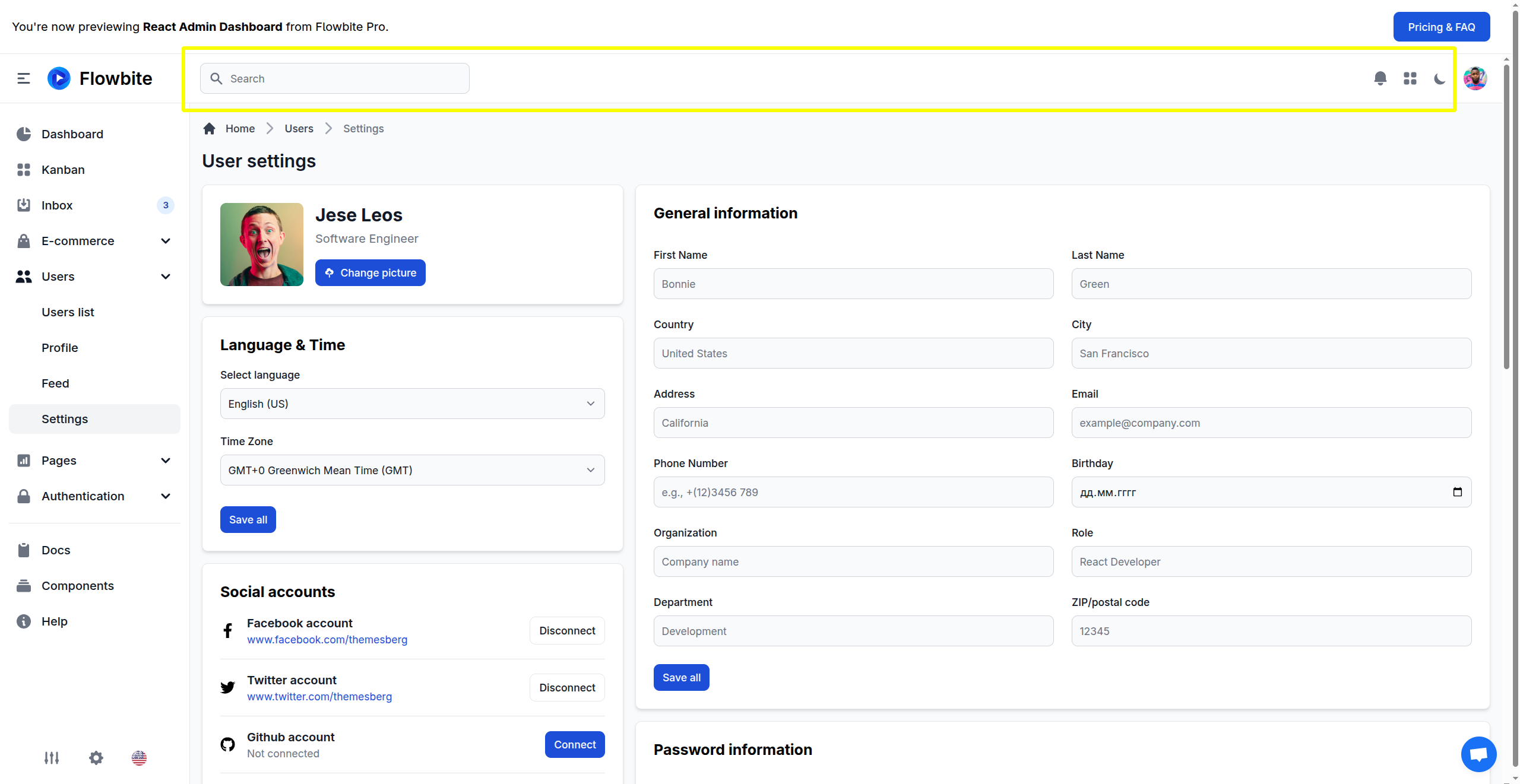Click the Search input field
Viewport: 1520px width, 784px height.
click(344, 78)
